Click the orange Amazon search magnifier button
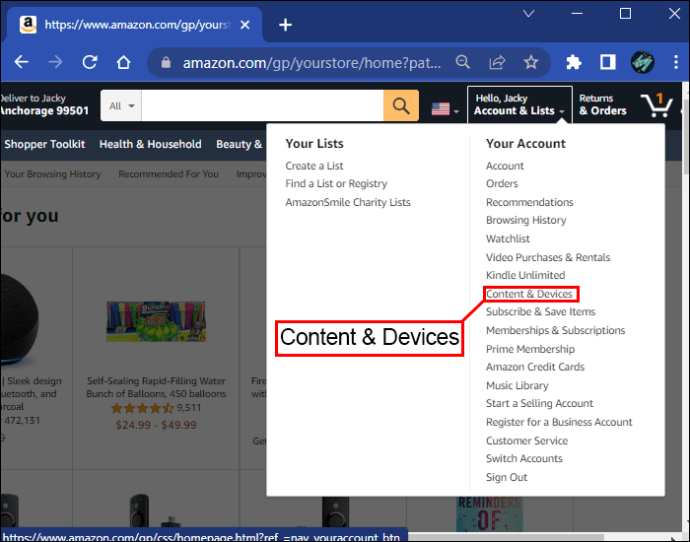The width and height of the screenshot is (690, 542). [x=400, y=106]
